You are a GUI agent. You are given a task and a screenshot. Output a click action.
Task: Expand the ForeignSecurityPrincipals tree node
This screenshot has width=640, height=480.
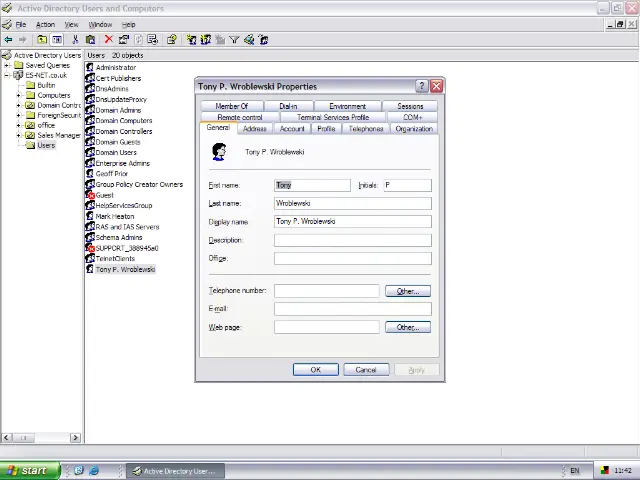18,115
